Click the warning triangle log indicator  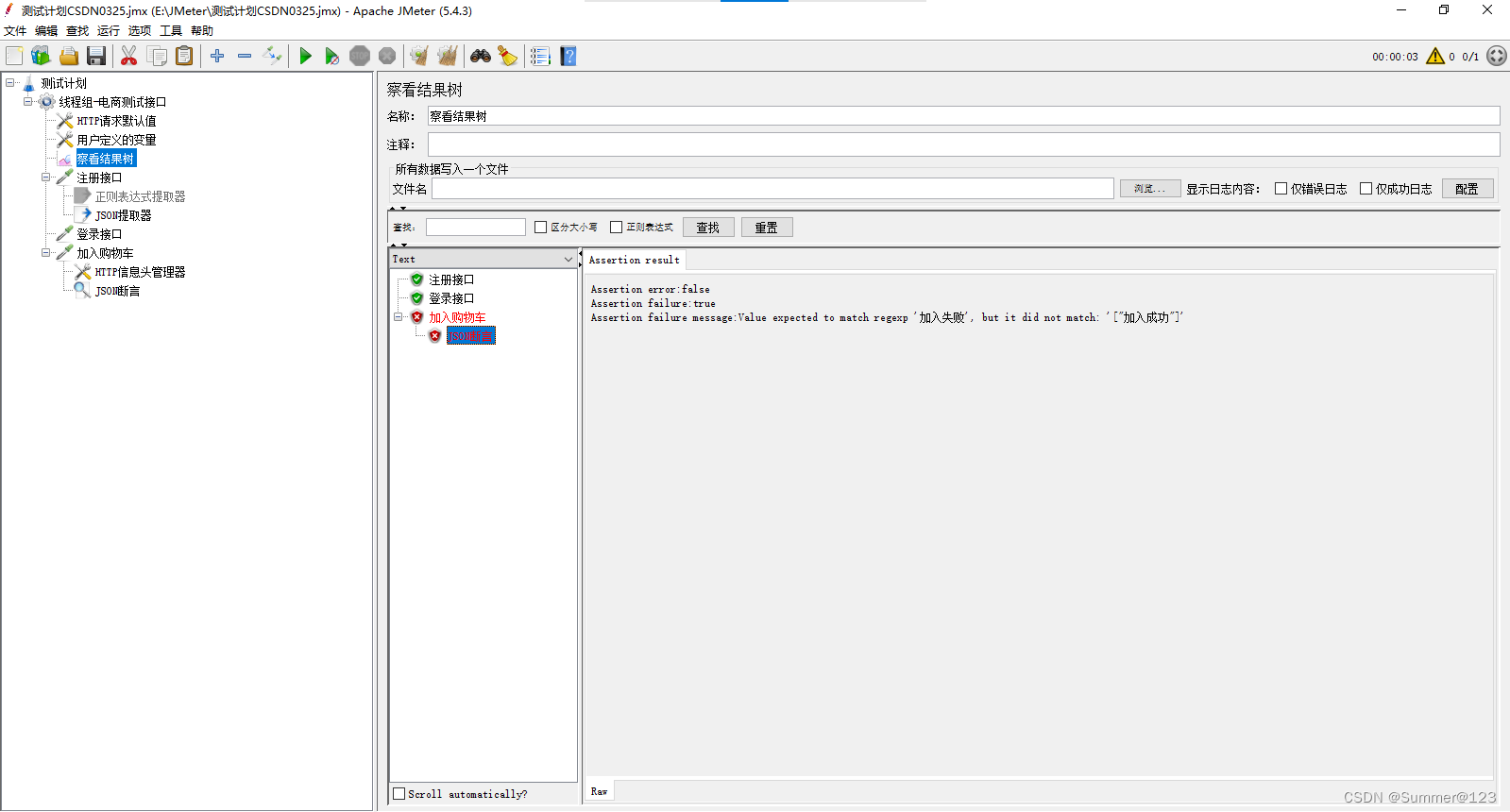[1435, 56]
